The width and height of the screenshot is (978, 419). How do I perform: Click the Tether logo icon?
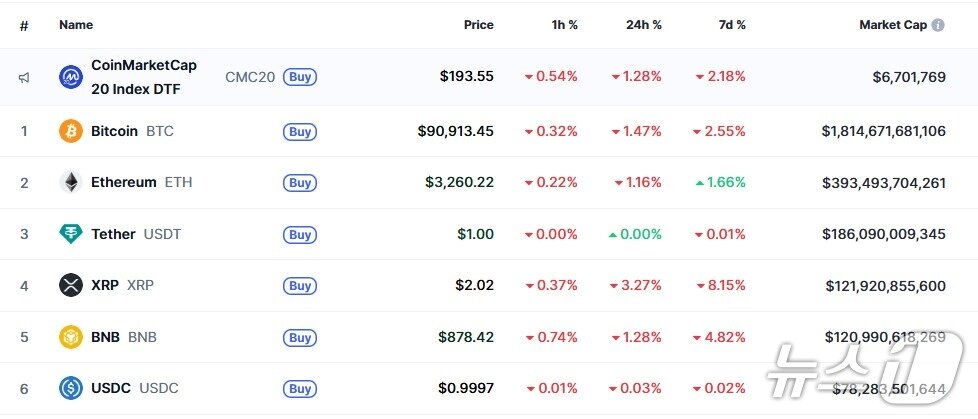(x=71, y=234)
